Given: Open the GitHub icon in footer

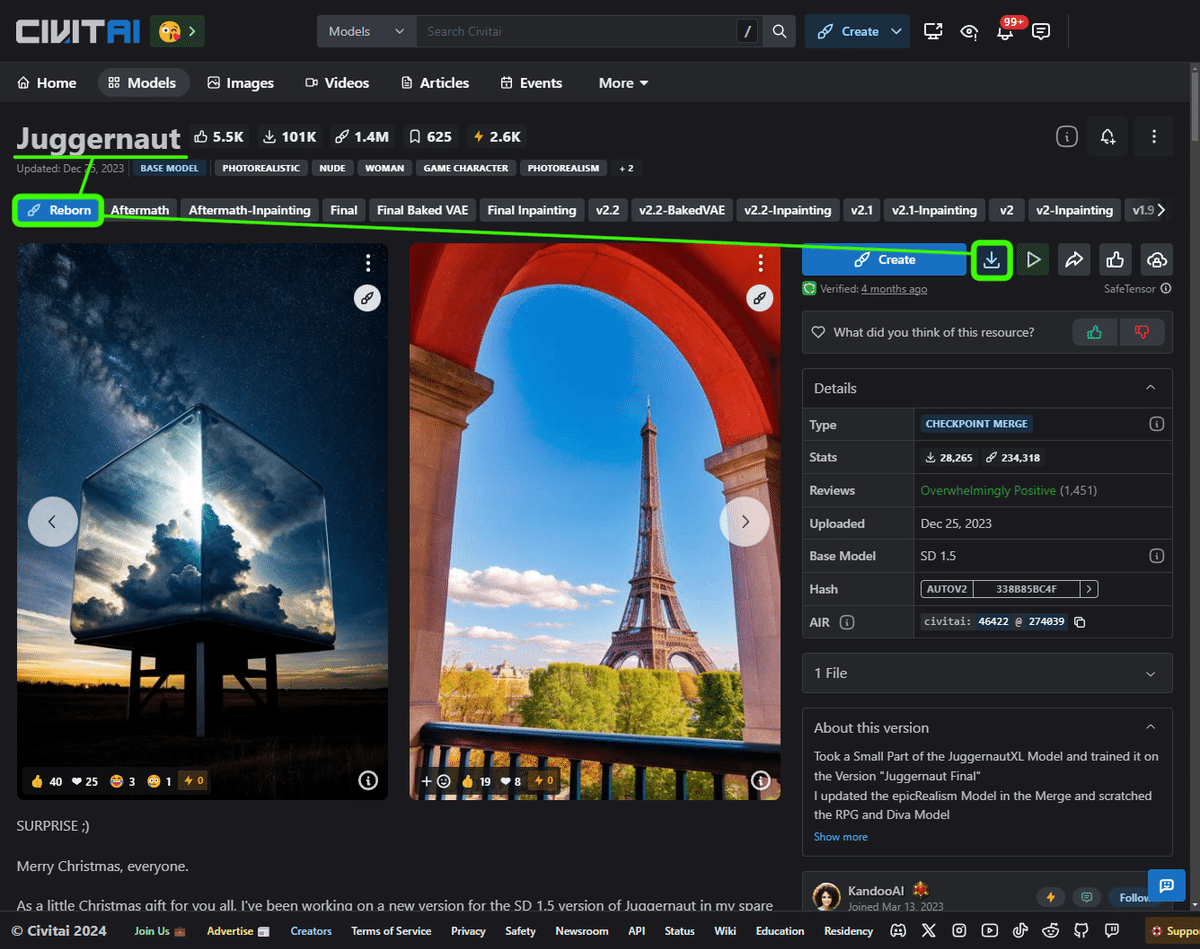Looking at the screenshot, I should [x=1081, y=931].
